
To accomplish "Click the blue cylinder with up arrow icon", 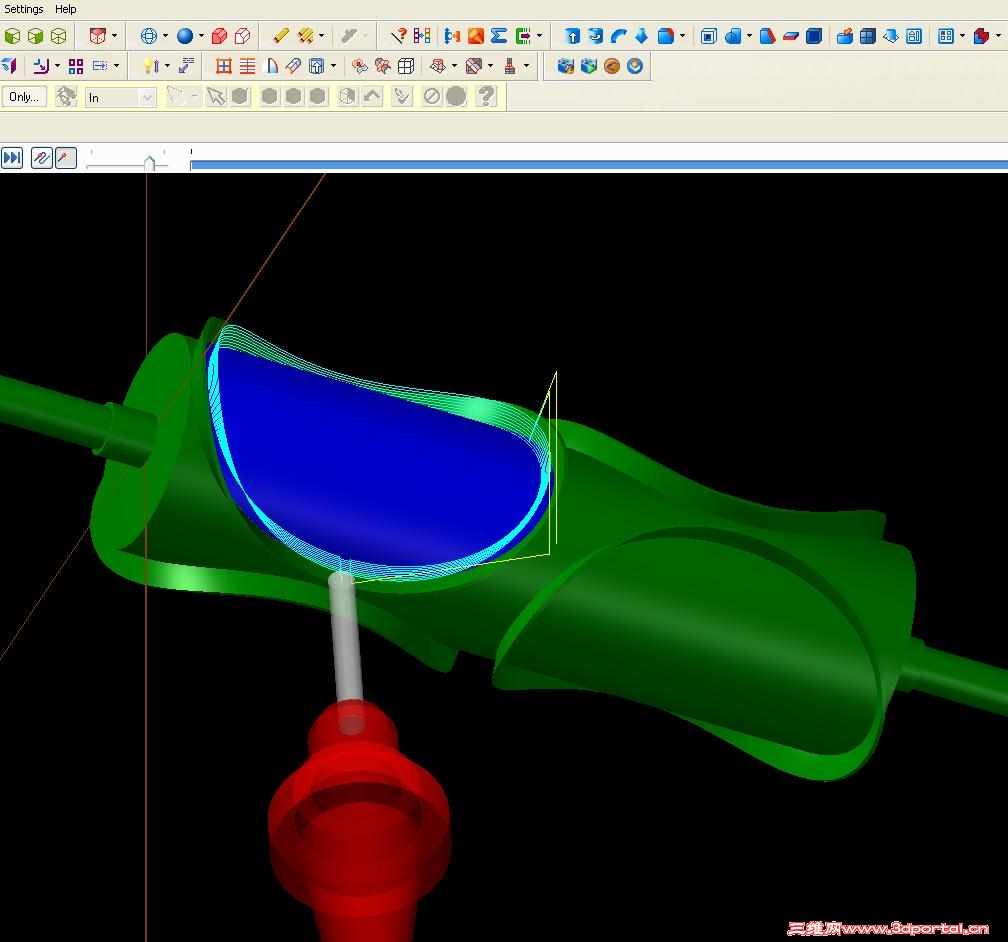I will [x=572, y=36].
